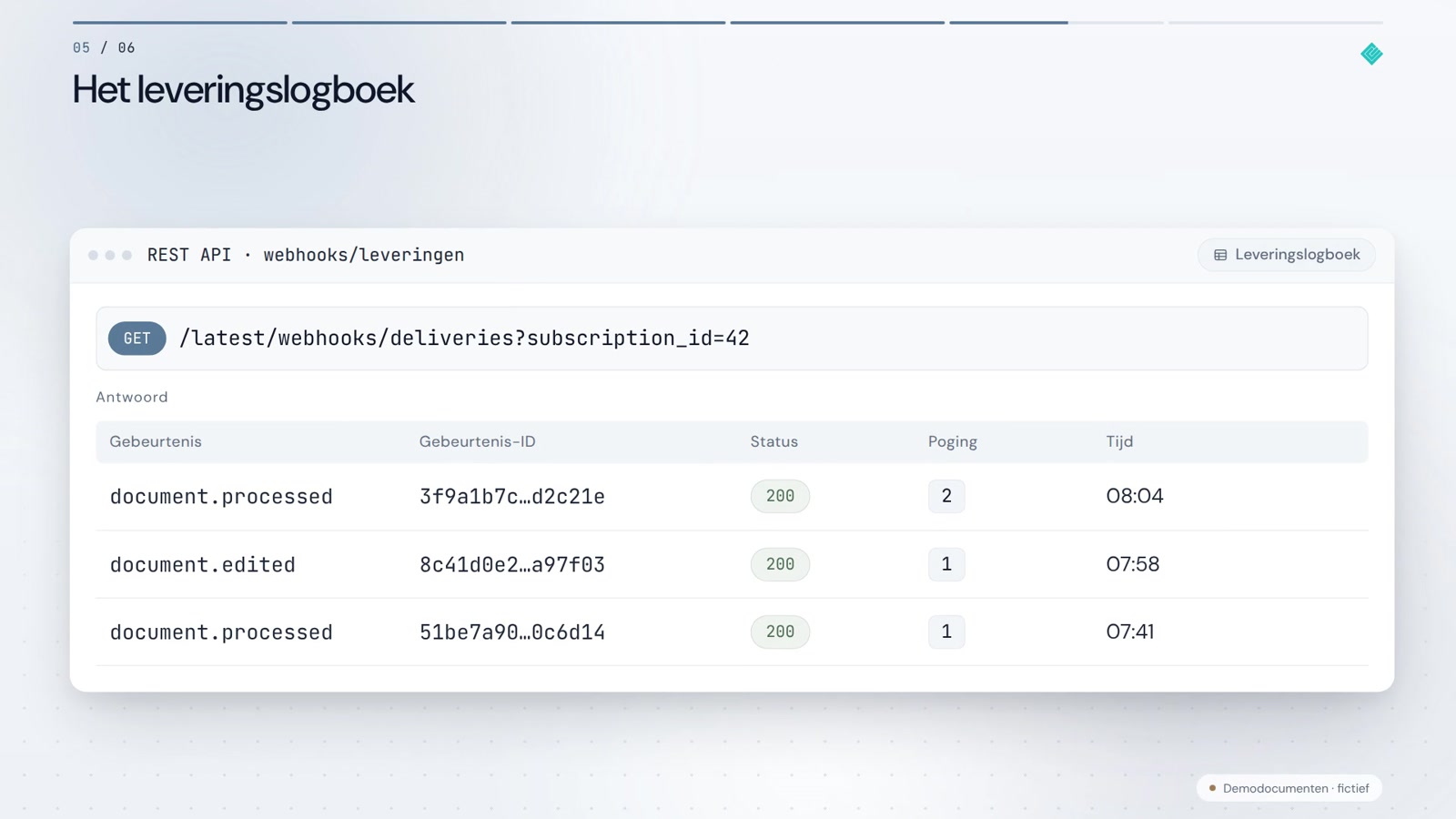The height and width of the screenshot is (819, 1456).
Task: Click the Tijd column header
Action: click(1119, 442)
